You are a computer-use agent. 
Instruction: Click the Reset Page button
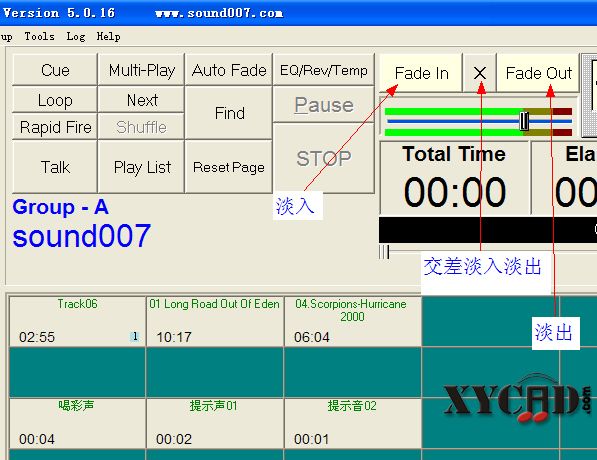pos(229,167)
